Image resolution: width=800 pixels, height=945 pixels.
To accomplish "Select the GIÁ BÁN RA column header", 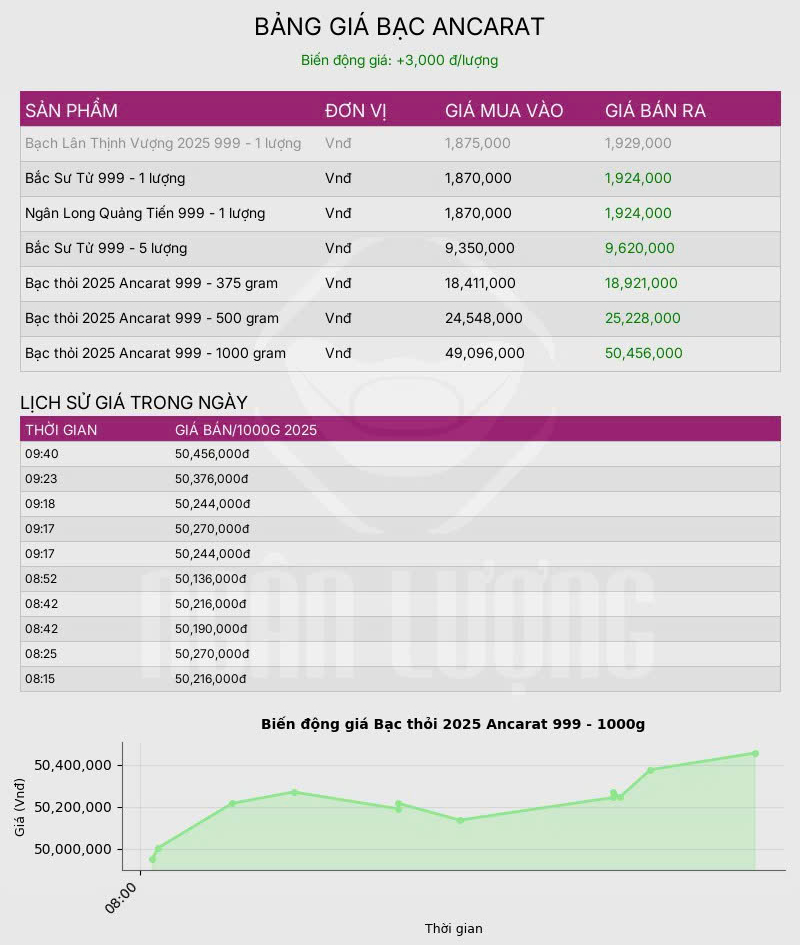I will click(x=655, y=110).
